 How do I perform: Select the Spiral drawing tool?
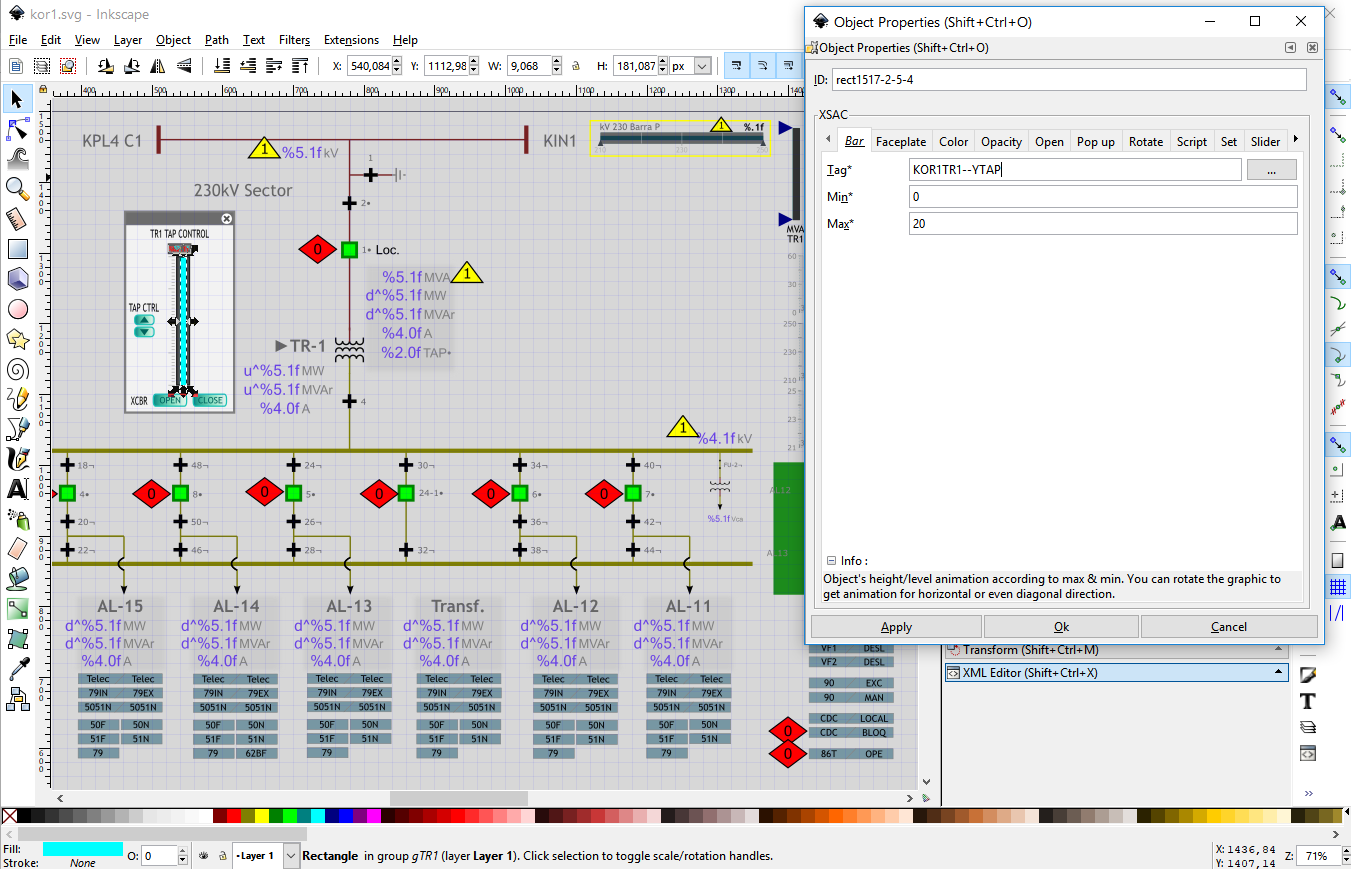(x=17, y=369)
